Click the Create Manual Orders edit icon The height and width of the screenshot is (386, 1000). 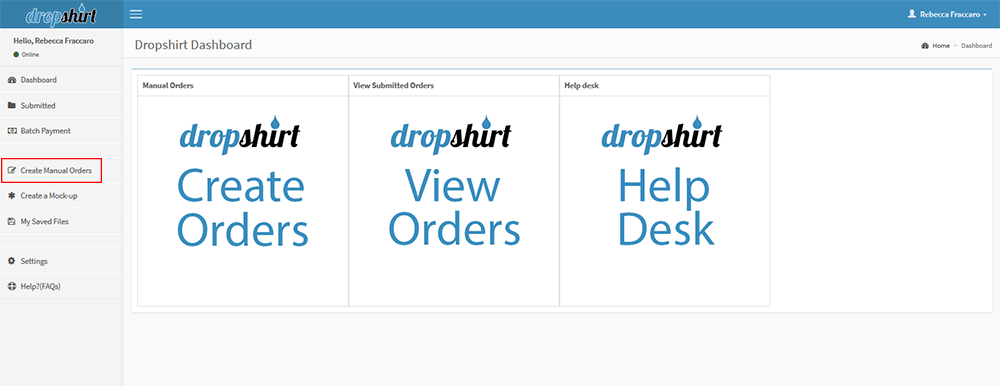pos(11,170)
